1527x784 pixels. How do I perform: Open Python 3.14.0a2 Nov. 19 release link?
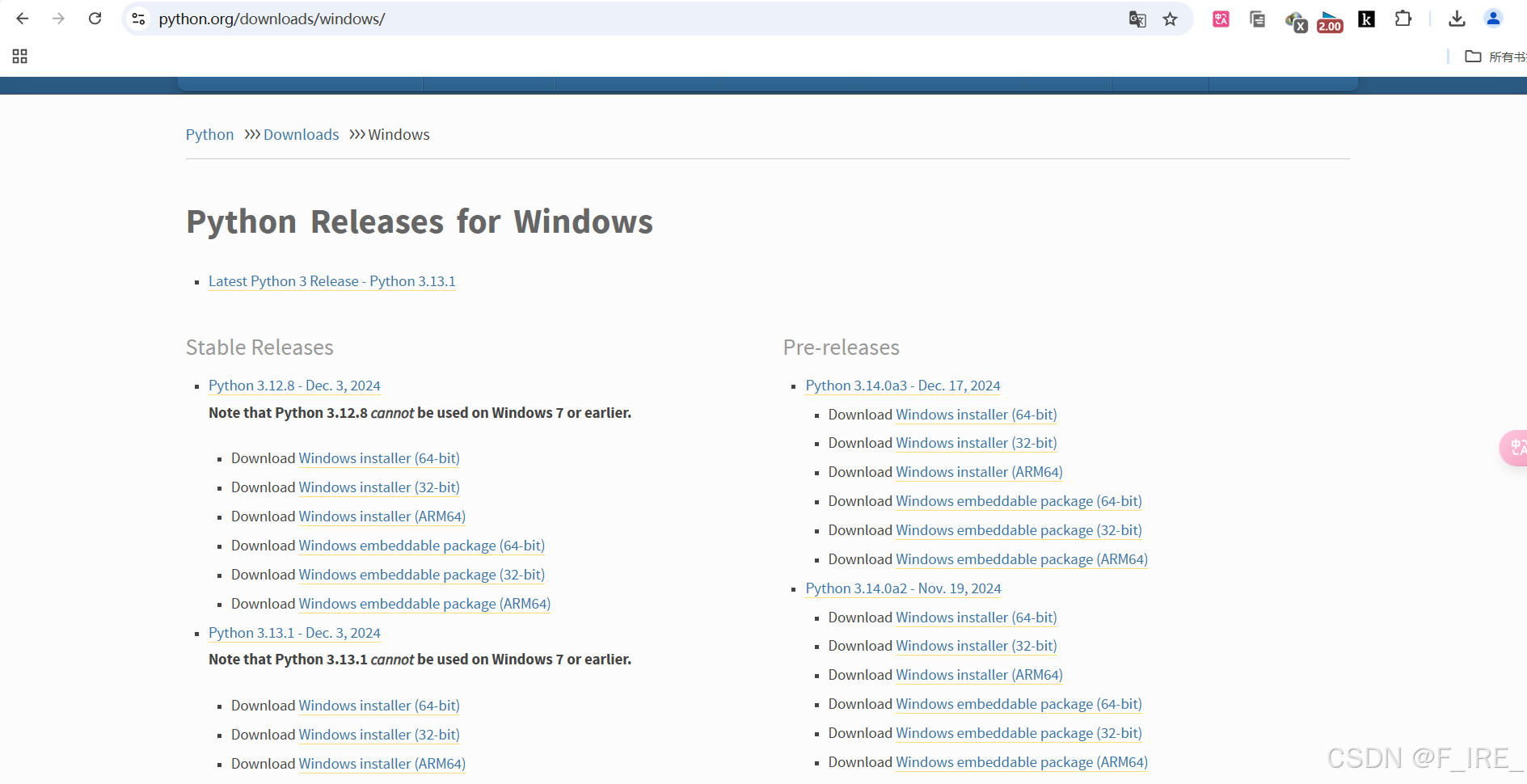coord(904,588)
